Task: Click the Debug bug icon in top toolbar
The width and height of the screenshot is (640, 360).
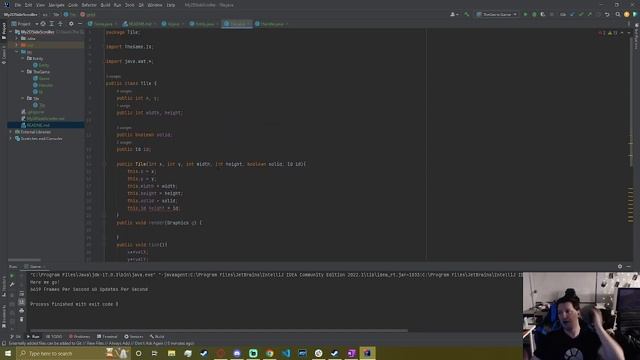Action: pos(534,14)
